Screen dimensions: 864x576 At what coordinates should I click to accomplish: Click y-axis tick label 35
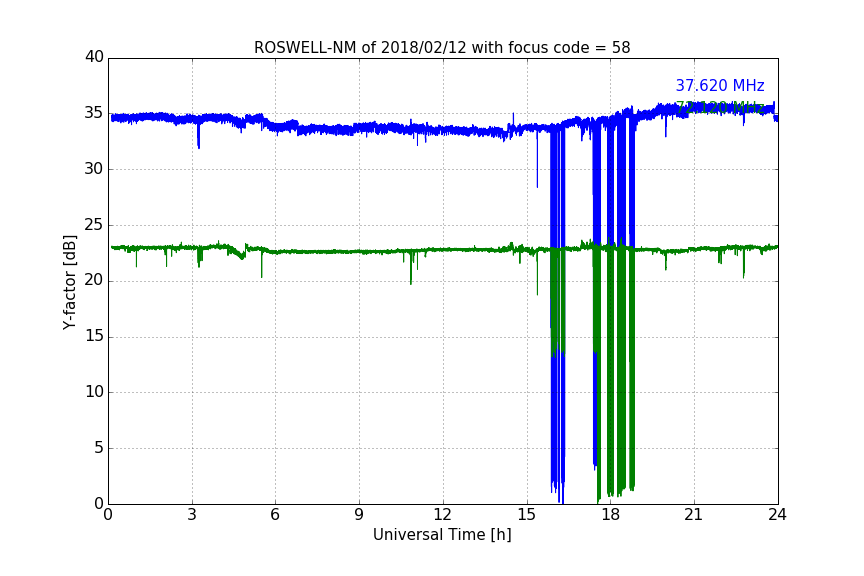click(x=94, y=113)
